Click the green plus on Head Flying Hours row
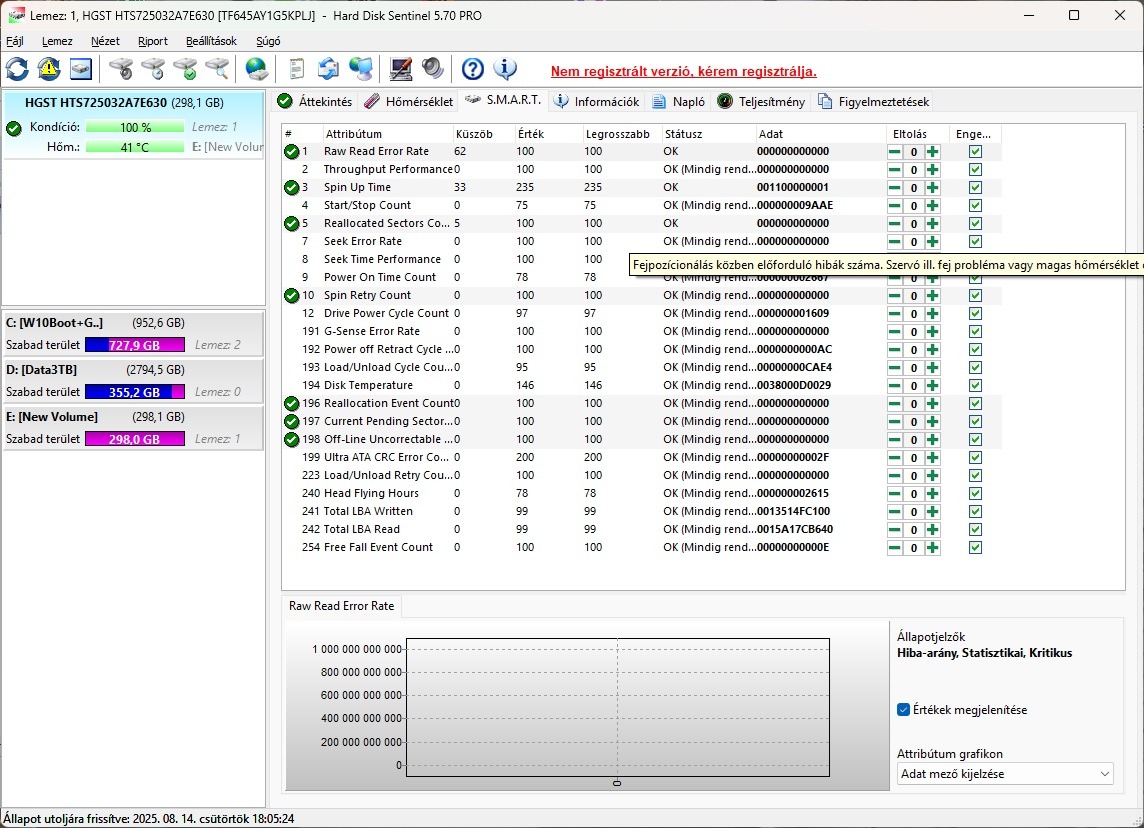 tap(932, 494)
